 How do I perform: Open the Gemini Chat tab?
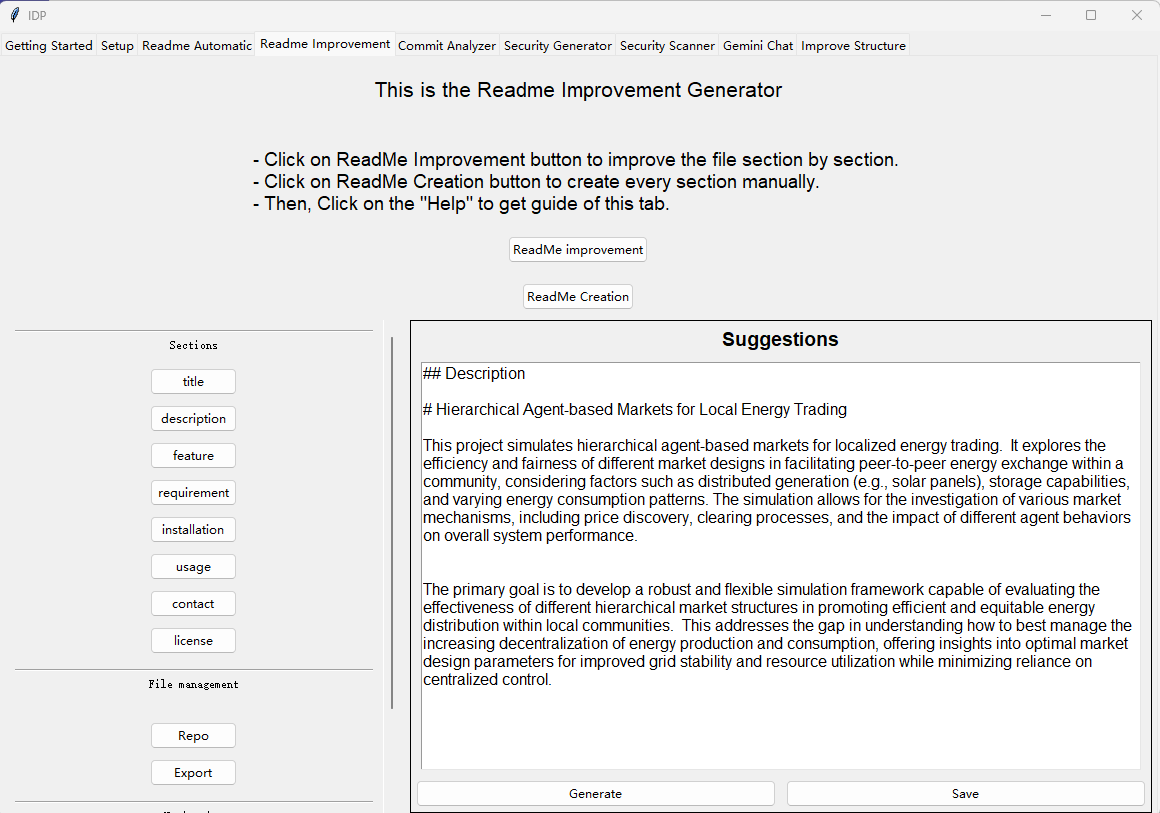[x=758, y=46]
